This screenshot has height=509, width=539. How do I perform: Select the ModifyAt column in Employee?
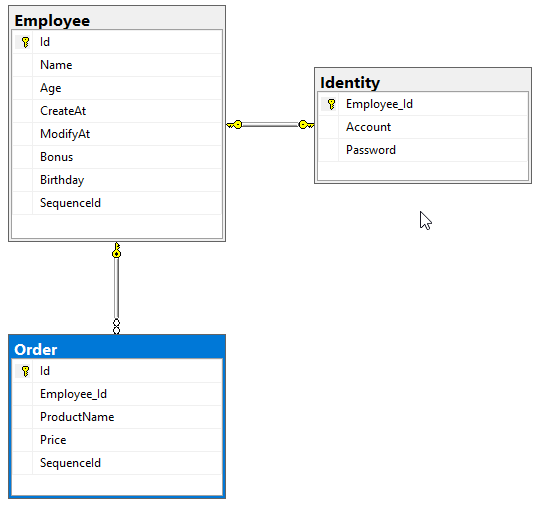click(x=117, y=134)
